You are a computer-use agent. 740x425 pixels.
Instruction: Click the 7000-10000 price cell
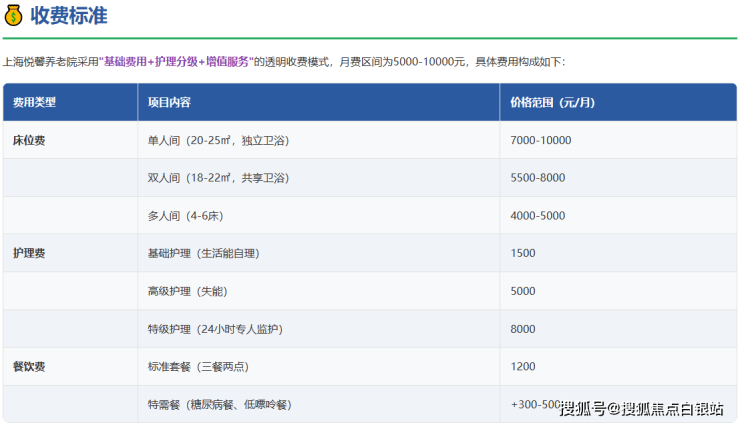tap(540, 140)
